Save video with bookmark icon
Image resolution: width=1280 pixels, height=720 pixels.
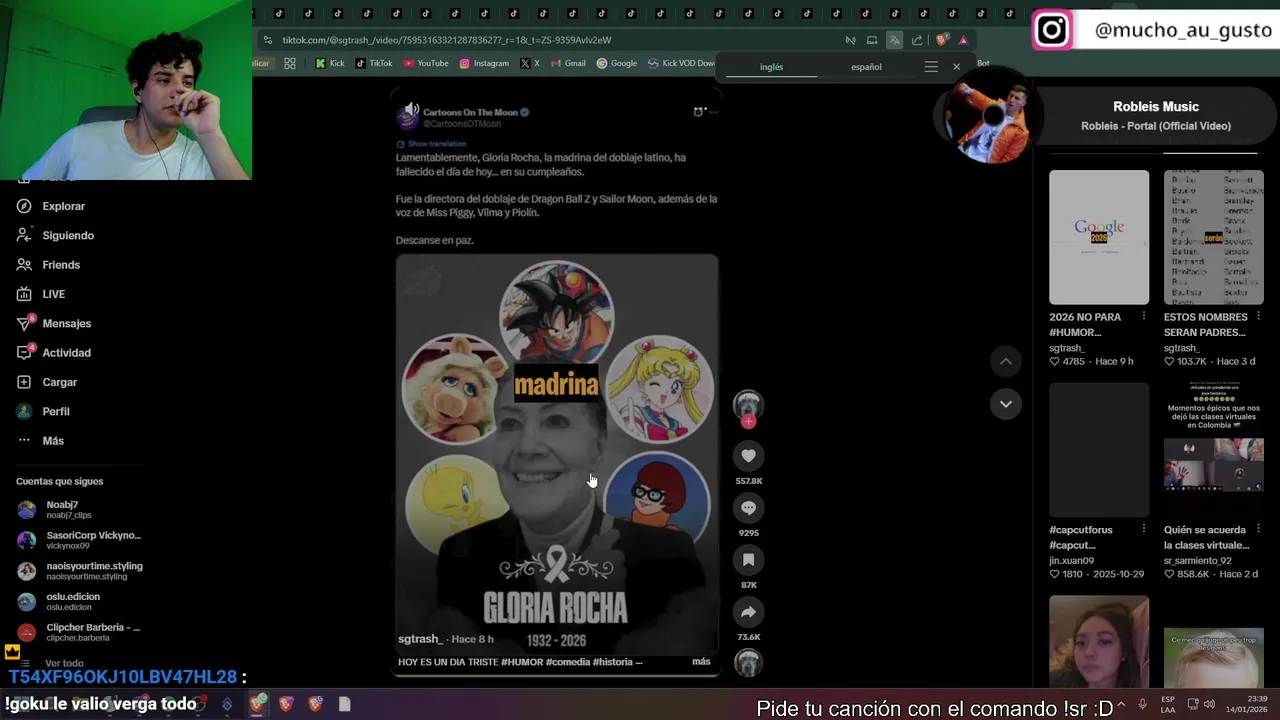click(748, 560)
